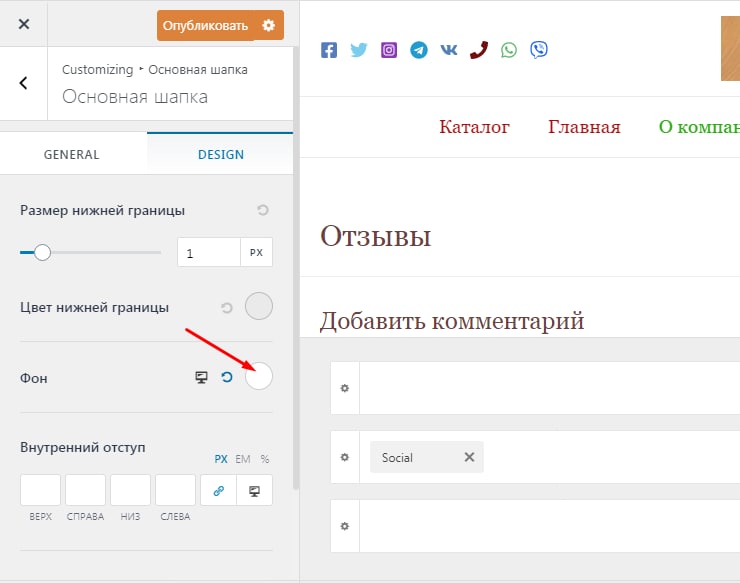Click the СЛЕВА padding input
Screen dimensions: 740x583
coord(175,490)
